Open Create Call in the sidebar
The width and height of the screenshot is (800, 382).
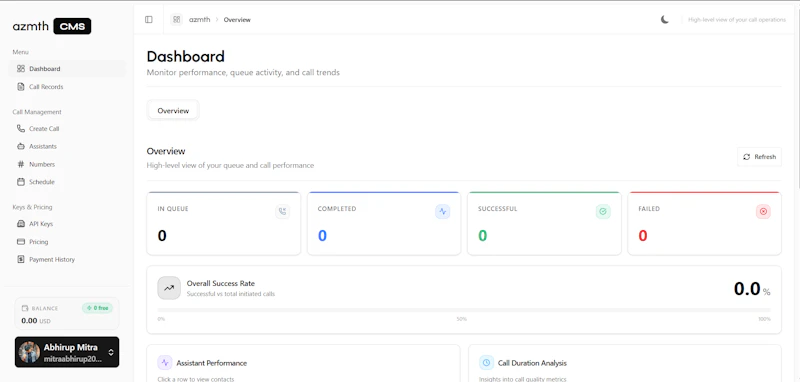point(67,129)
